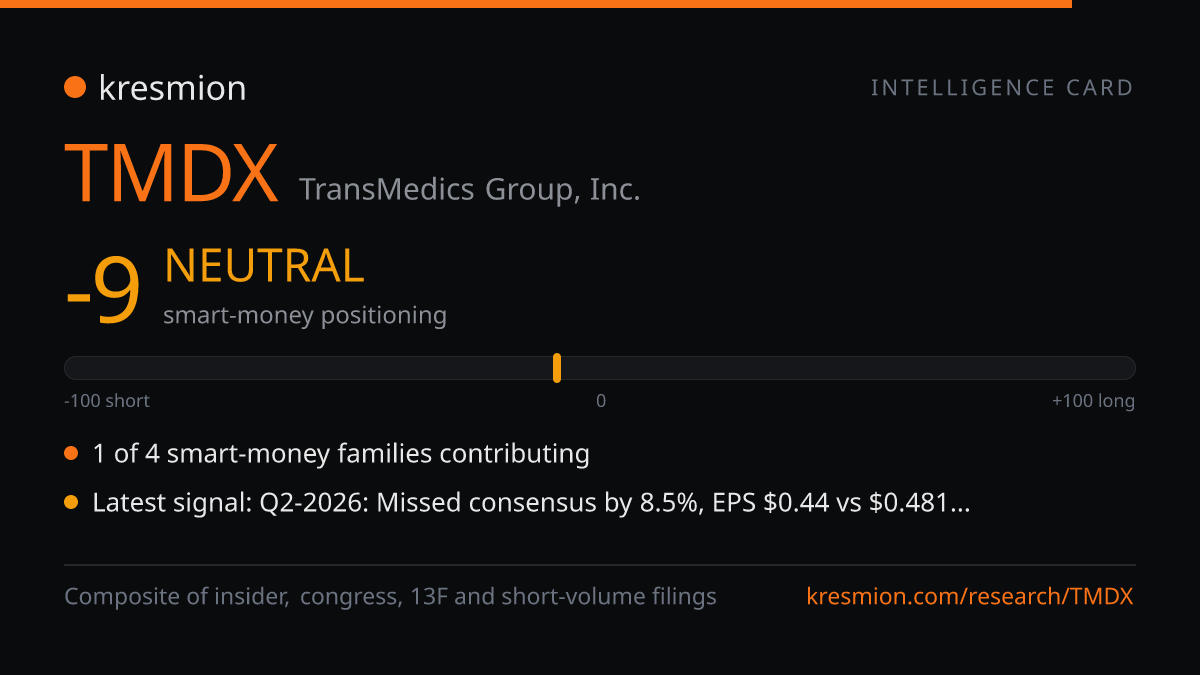Click TransMedics Group, Inc. company name

pos(469,189)
